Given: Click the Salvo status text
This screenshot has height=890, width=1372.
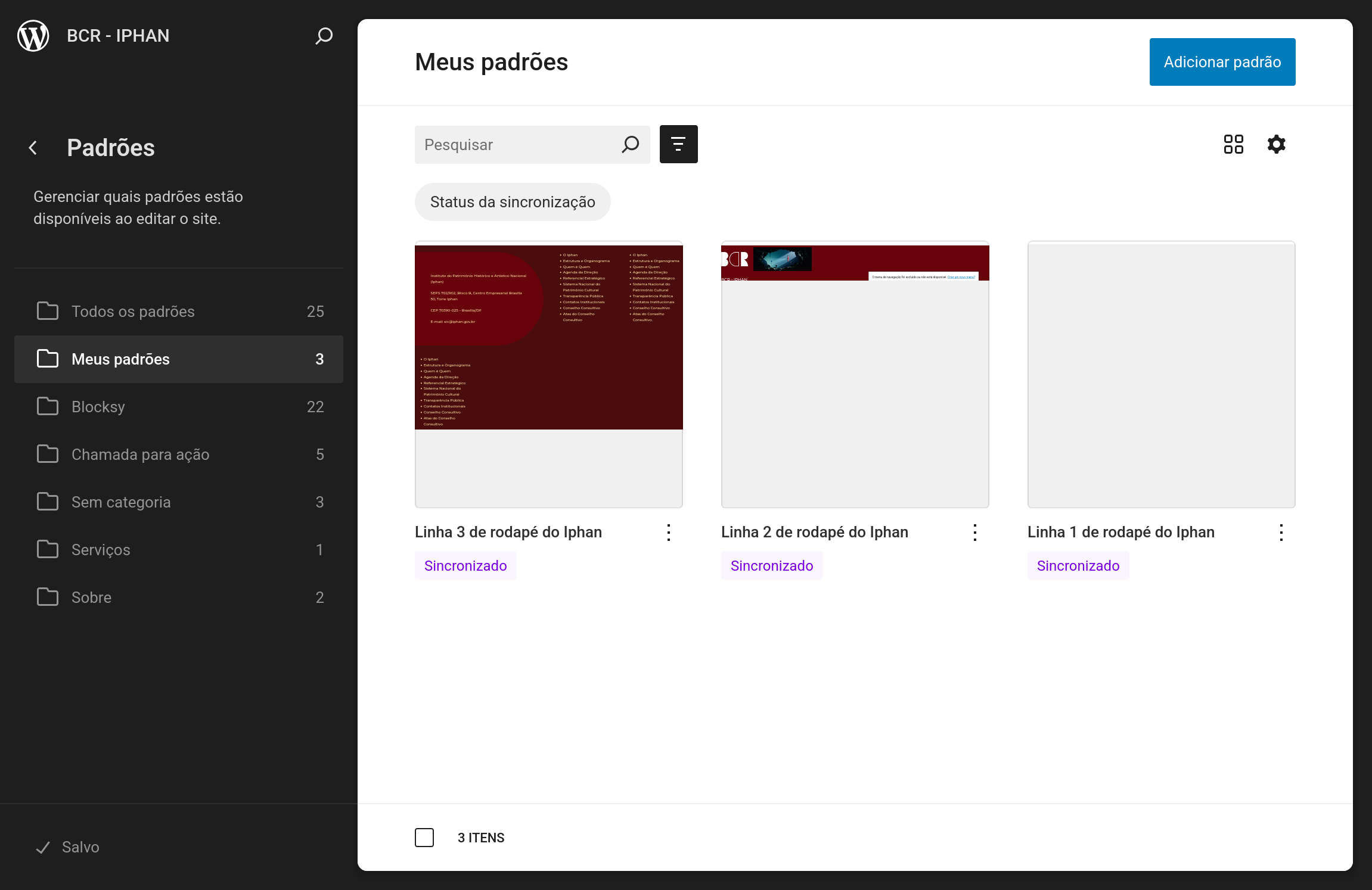Looking at the screenshot, I should [x=80, y=847].
